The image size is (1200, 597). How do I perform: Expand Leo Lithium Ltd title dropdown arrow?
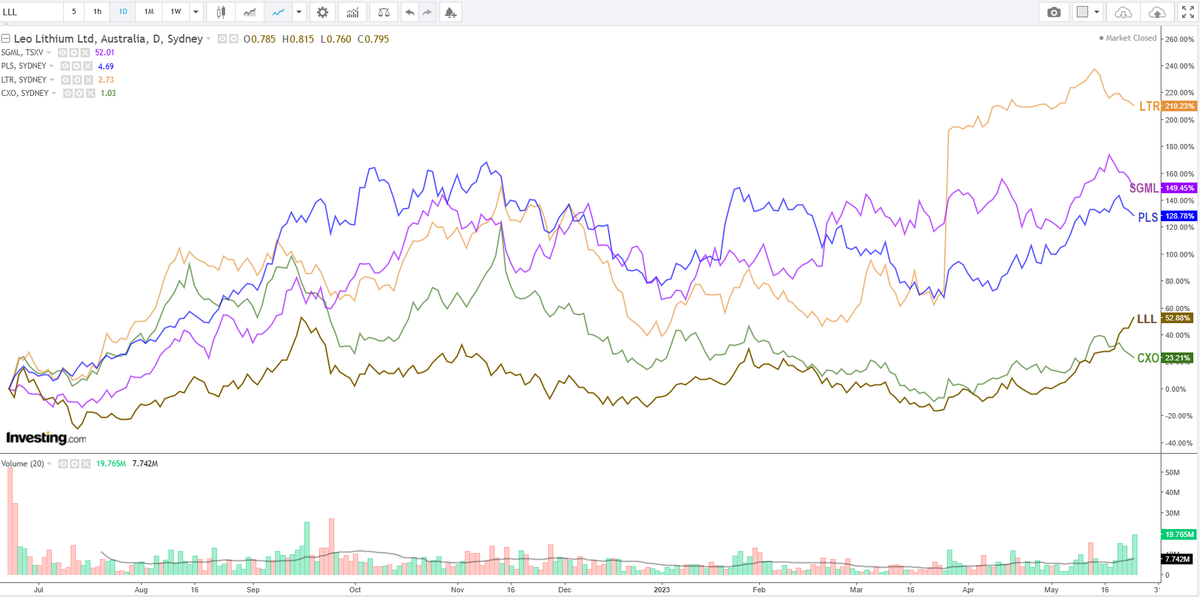pos(208,39)
